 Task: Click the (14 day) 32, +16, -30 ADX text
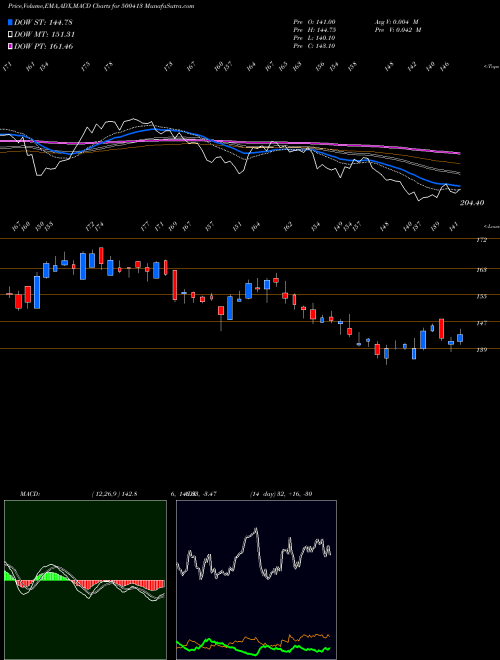point(280,494)
